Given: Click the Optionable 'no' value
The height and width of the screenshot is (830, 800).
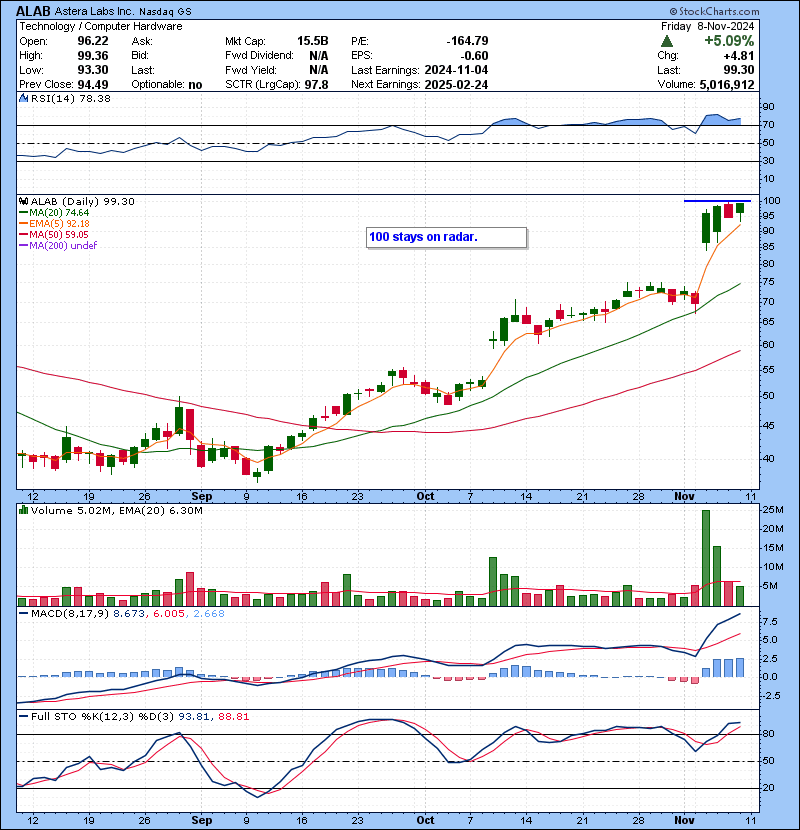Looking at the screenshot, I should (195, 84).
